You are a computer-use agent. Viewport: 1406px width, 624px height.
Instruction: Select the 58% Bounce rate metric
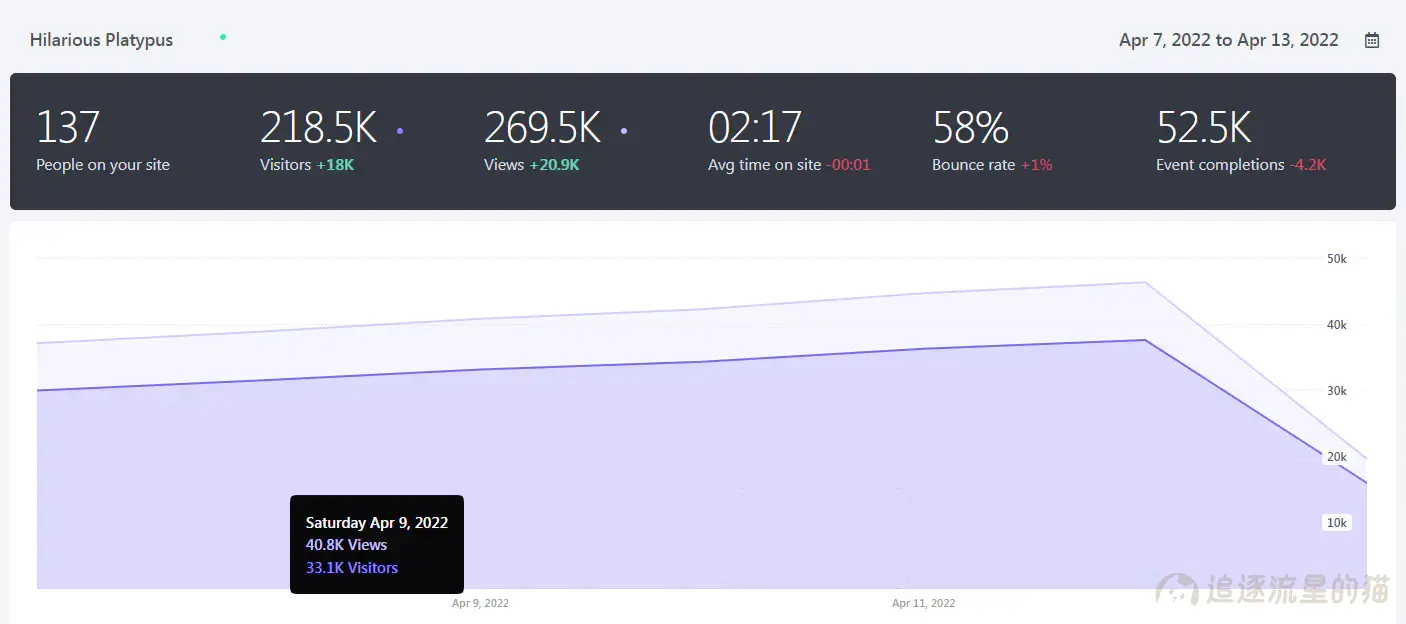[970, 128]
